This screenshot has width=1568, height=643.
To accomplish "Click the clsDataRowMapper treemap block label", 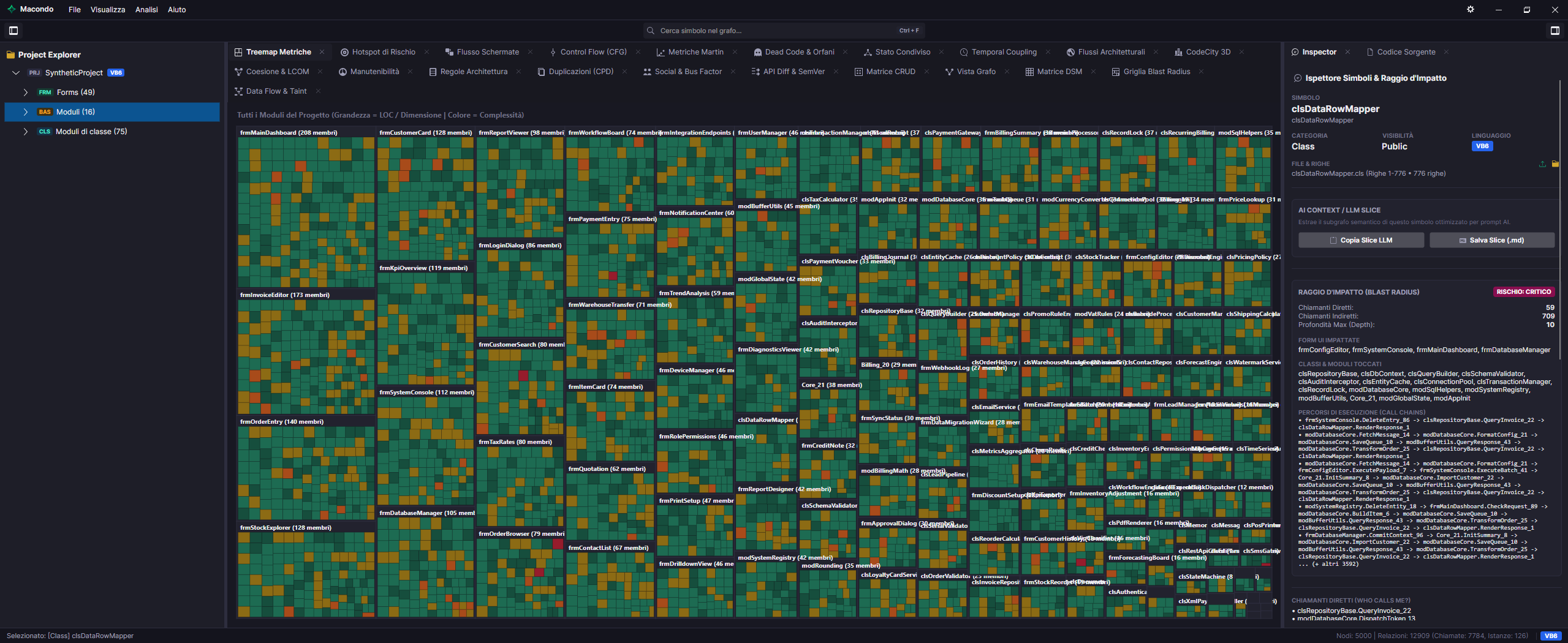I will pos(766,420).
